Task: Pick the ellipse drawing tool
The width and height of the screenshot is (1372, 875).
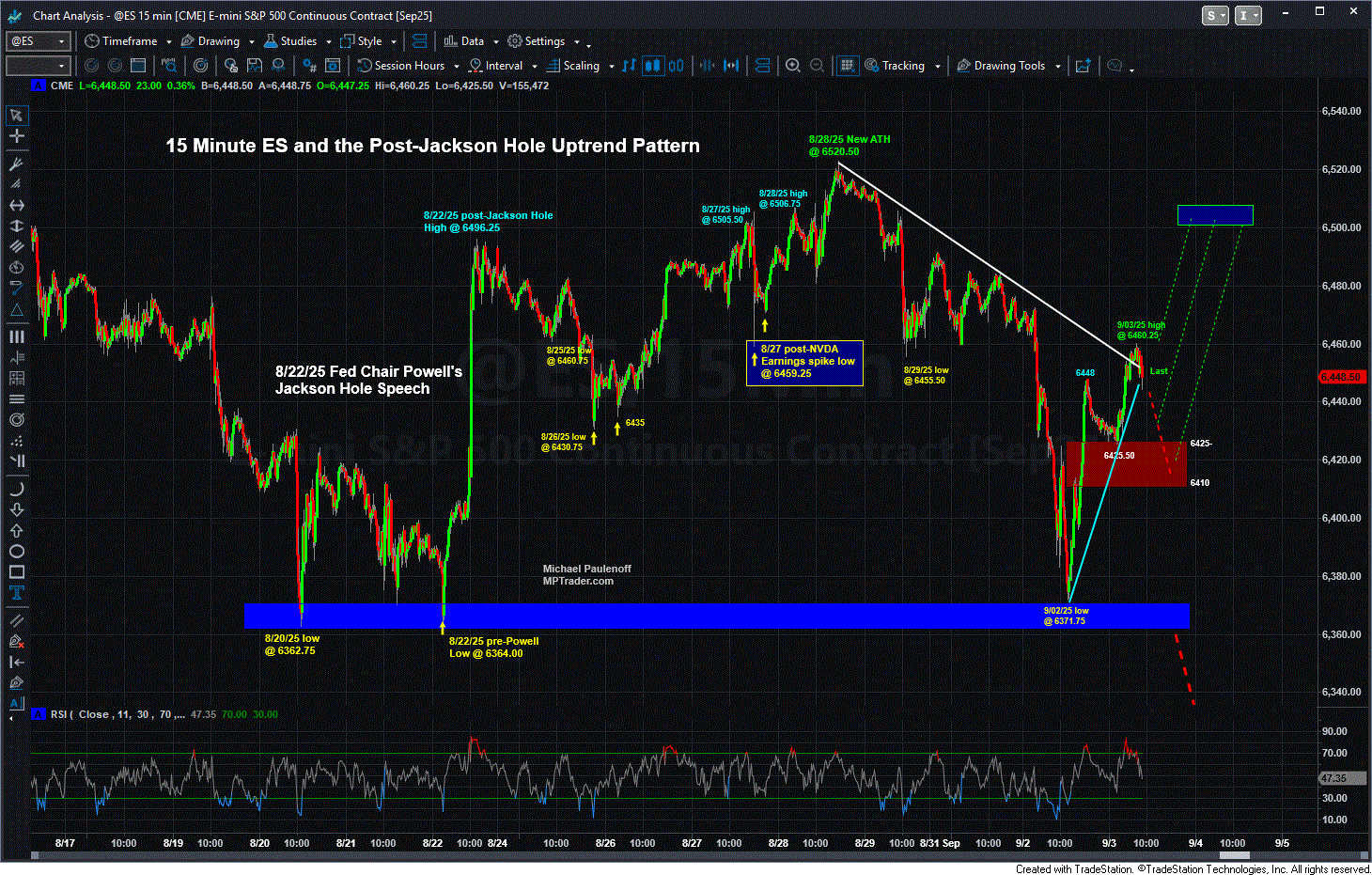Action: coord(16,552)
